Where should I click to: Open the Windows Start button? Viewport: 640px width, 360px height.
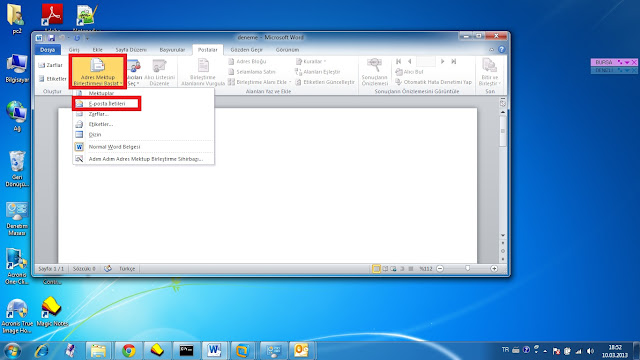(x=12, y=351)
